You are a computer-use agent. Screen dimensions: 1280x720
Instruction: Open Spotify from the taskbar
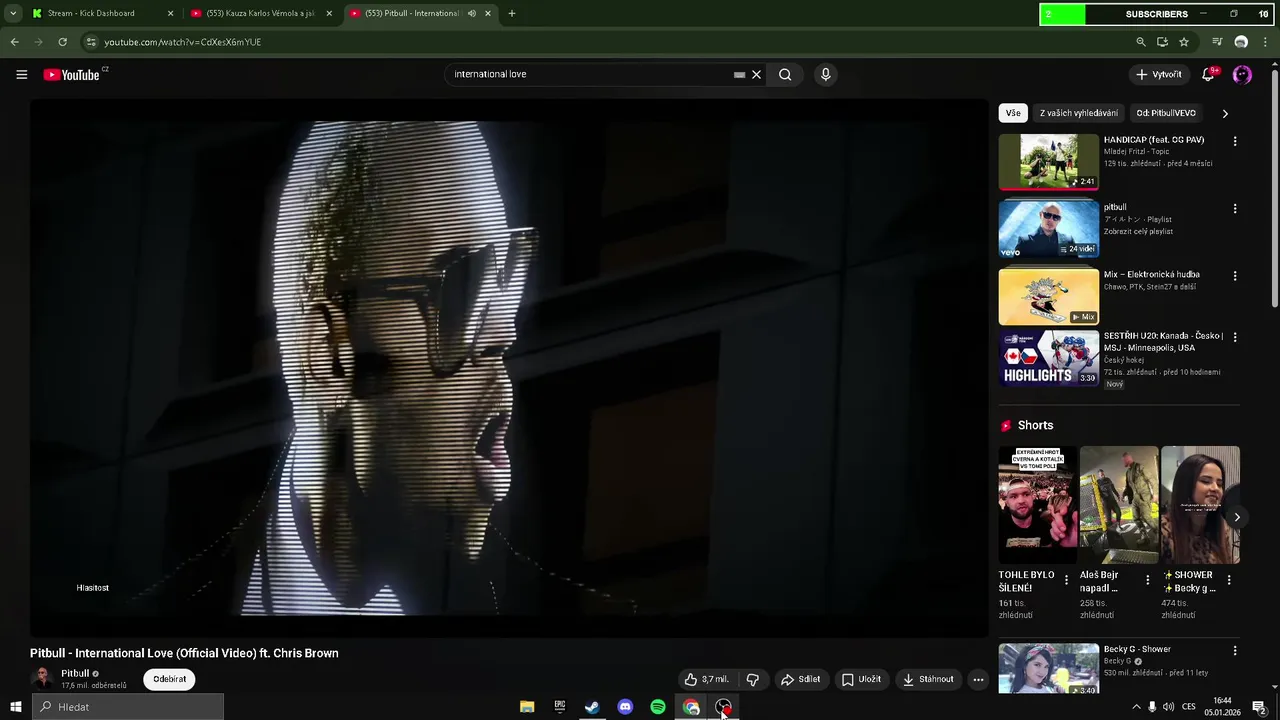pos(658,707)
